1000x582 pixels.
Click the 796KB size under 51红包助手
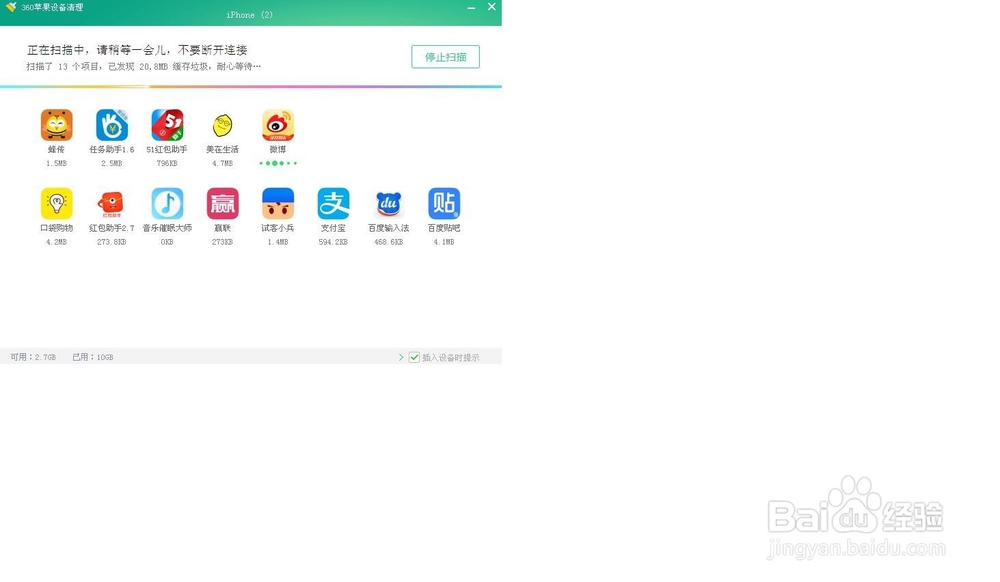167,164
